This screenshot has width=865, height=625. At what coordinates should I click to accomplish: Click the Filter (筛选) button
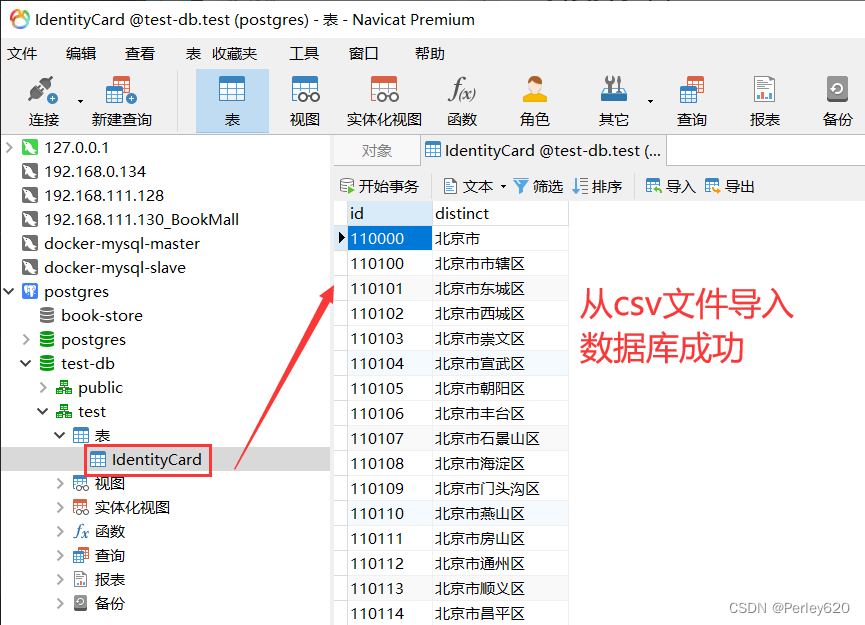(x=538, y=186)
